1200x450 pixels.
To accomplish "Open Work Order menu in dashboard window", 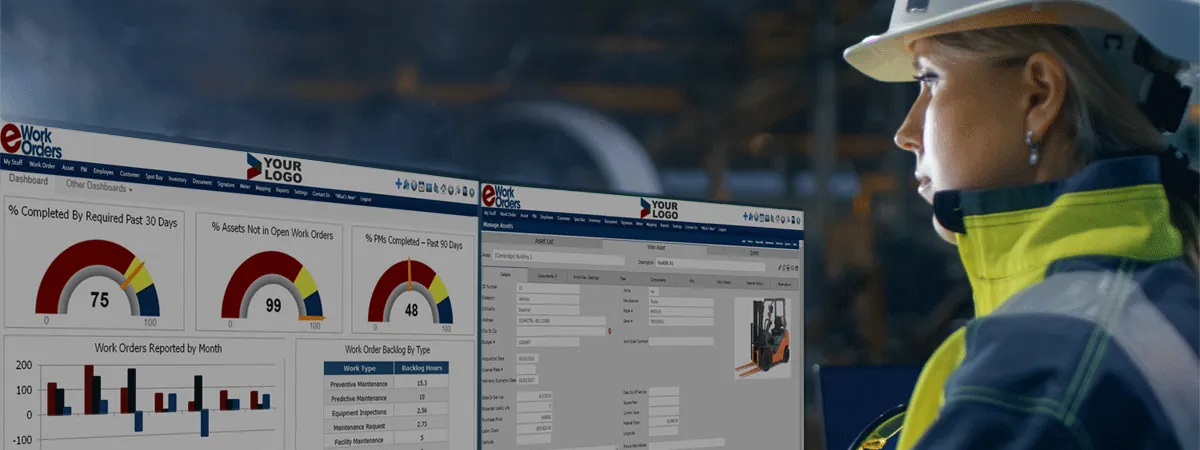I will [42, 165].
